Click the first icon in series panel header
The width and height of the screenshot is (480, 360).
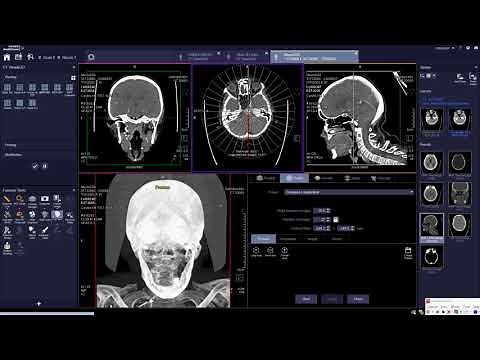(422, 76)
